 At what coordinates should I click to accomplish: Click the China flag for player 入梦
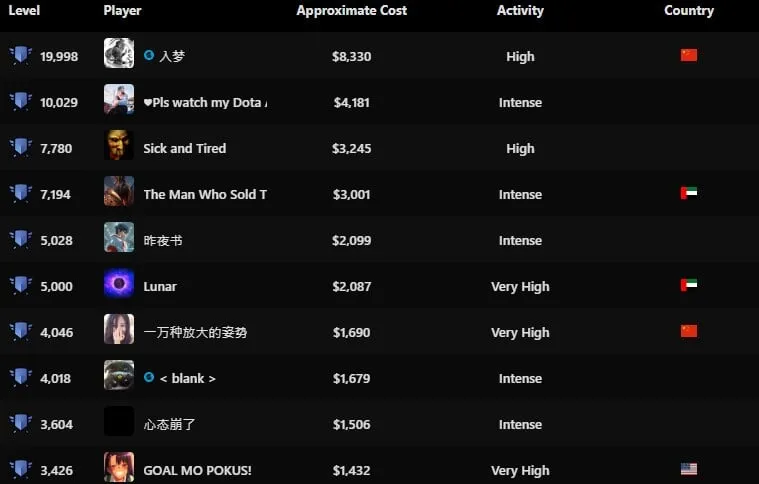689,55
